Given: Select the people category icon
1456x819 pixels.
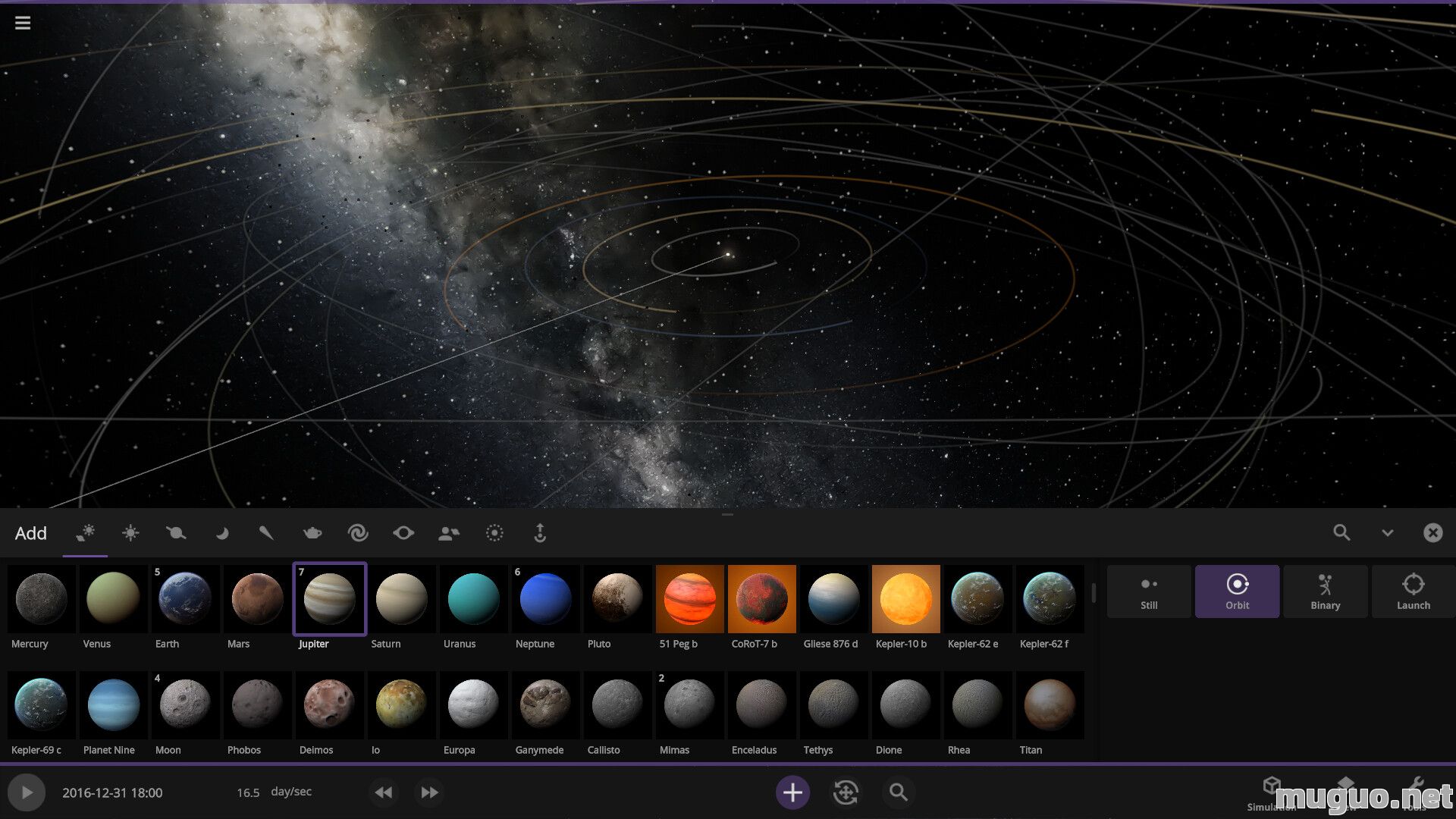Looking at the screenshot, I should tap(449, 533).
